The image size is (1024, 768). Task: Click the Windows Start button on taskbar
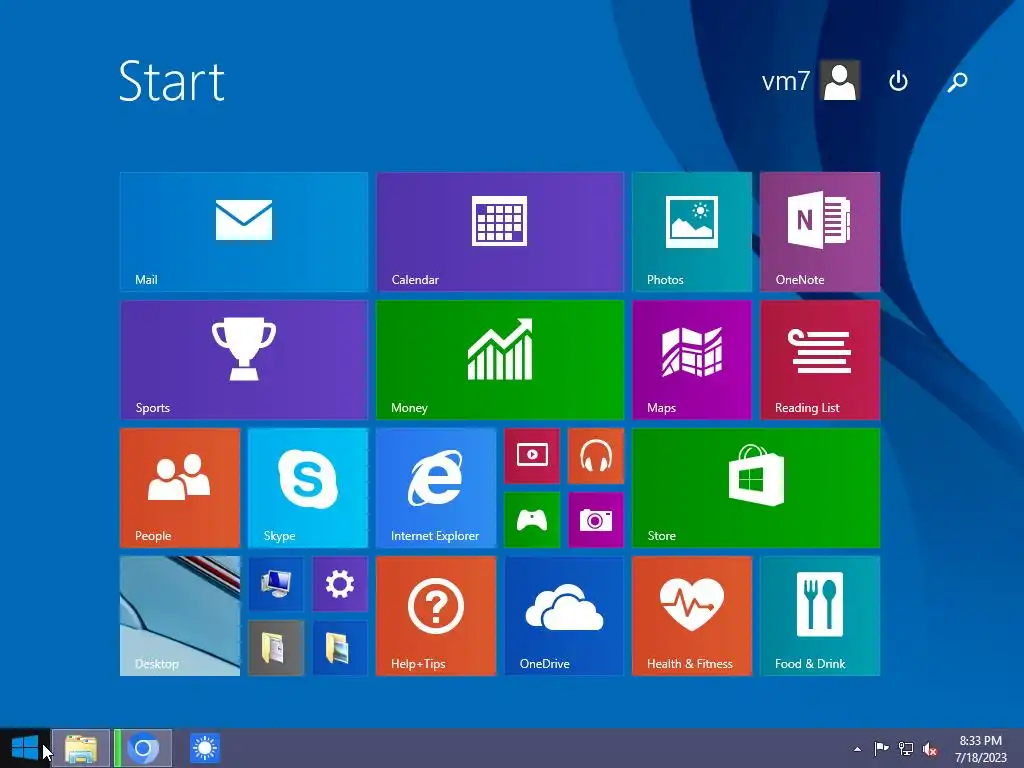click(25, 748)
